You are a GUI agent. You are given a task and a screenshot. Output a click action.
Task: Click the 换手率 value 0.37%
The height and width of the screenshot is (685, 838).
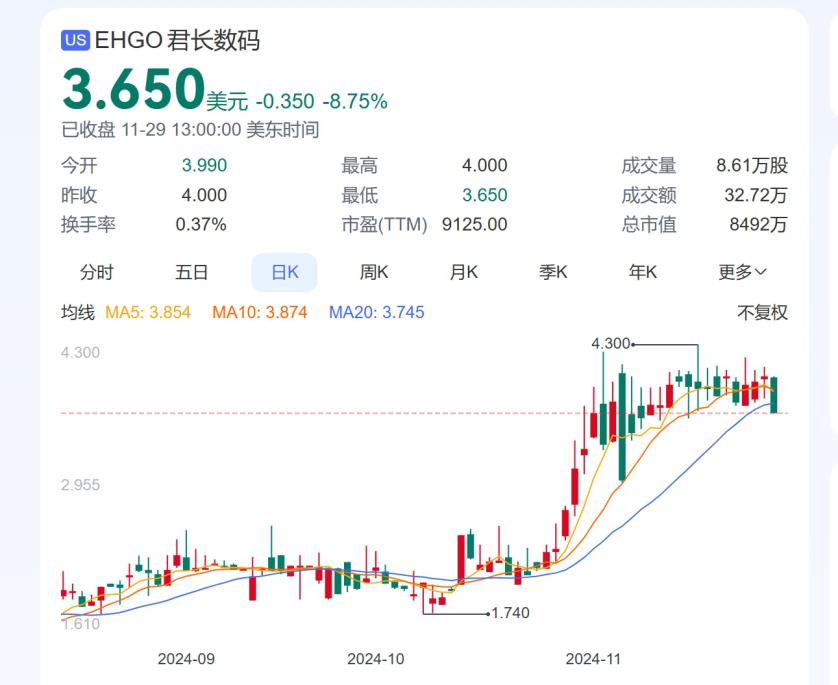pyautogui.click(x=201, y=224)
